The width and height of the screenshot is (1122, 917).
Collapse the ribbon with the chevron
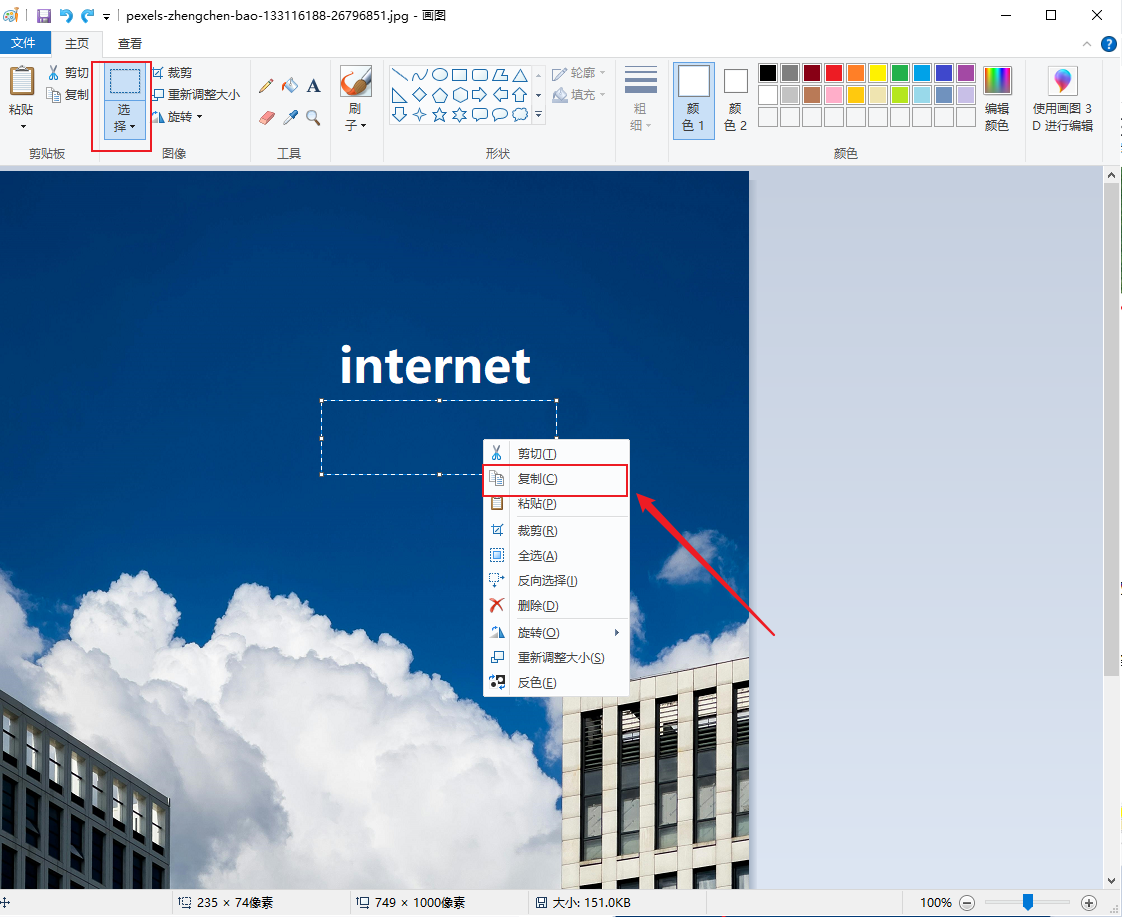pos(1086,44)
